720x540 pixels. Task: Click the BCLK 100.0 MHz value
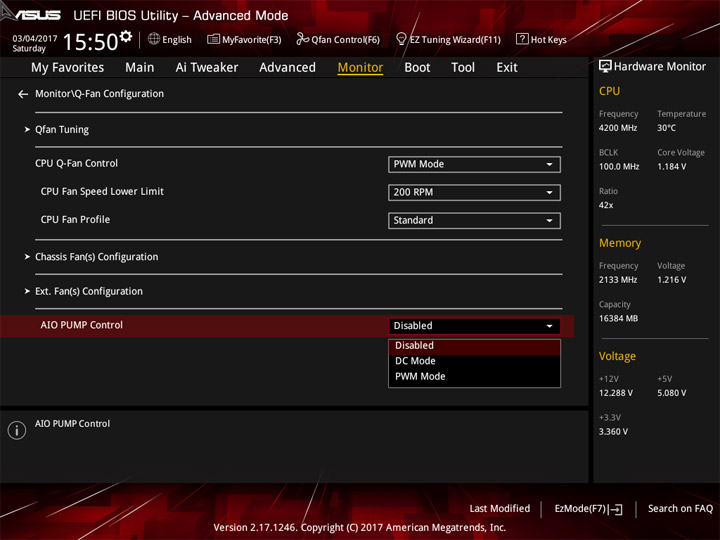(619, 167)
